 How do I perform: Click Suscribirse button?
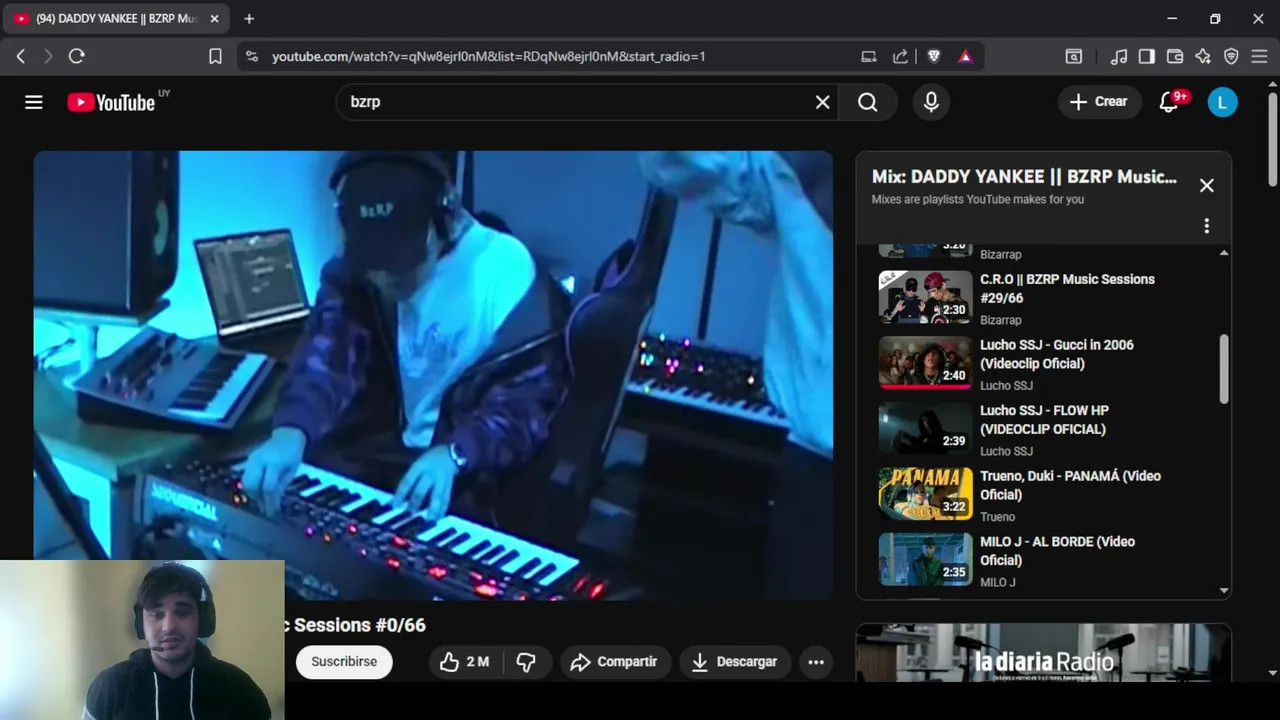coord(344,662)
